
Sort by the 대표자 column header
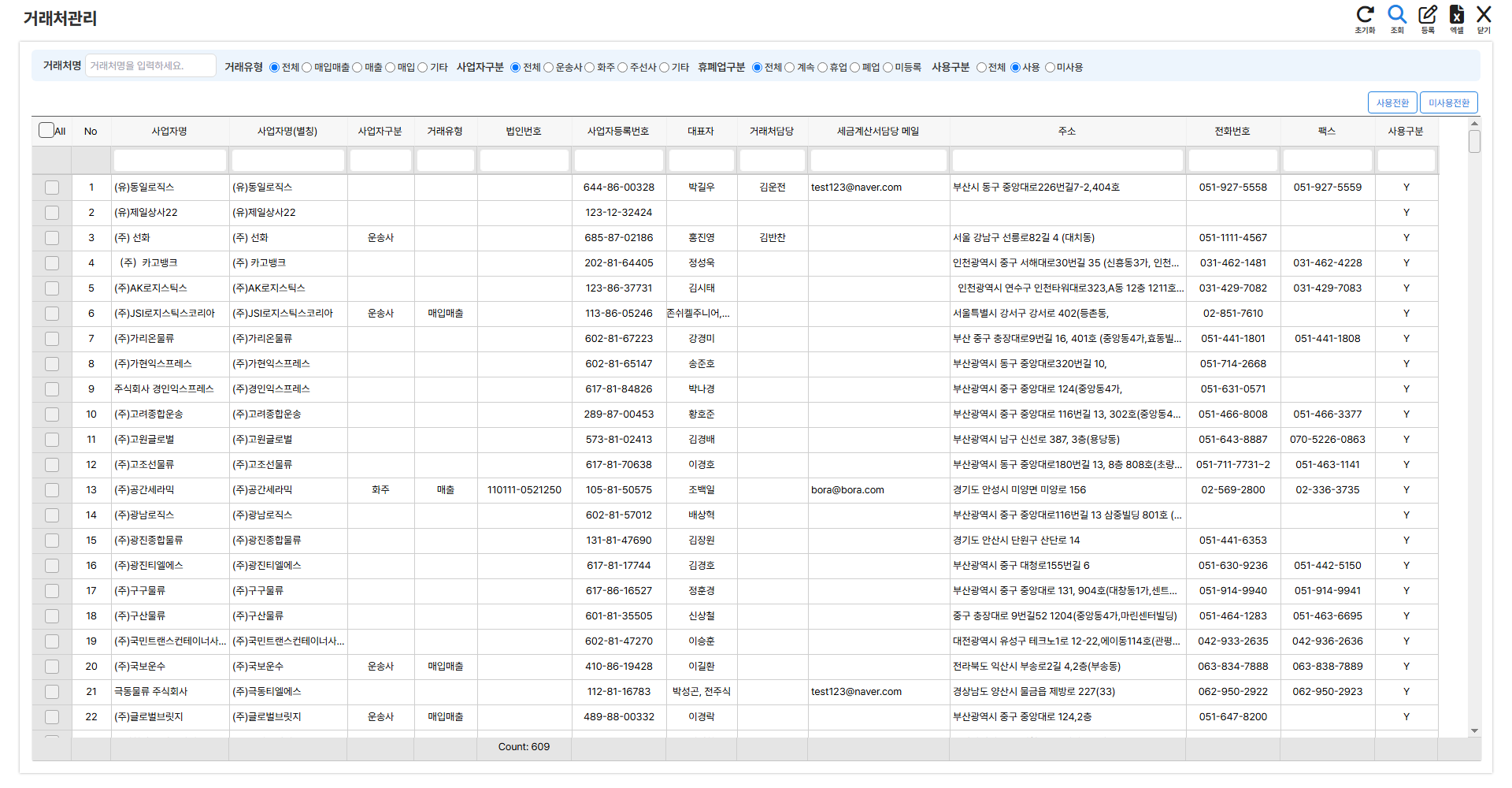pyautogui.click(x=701, y=132)
